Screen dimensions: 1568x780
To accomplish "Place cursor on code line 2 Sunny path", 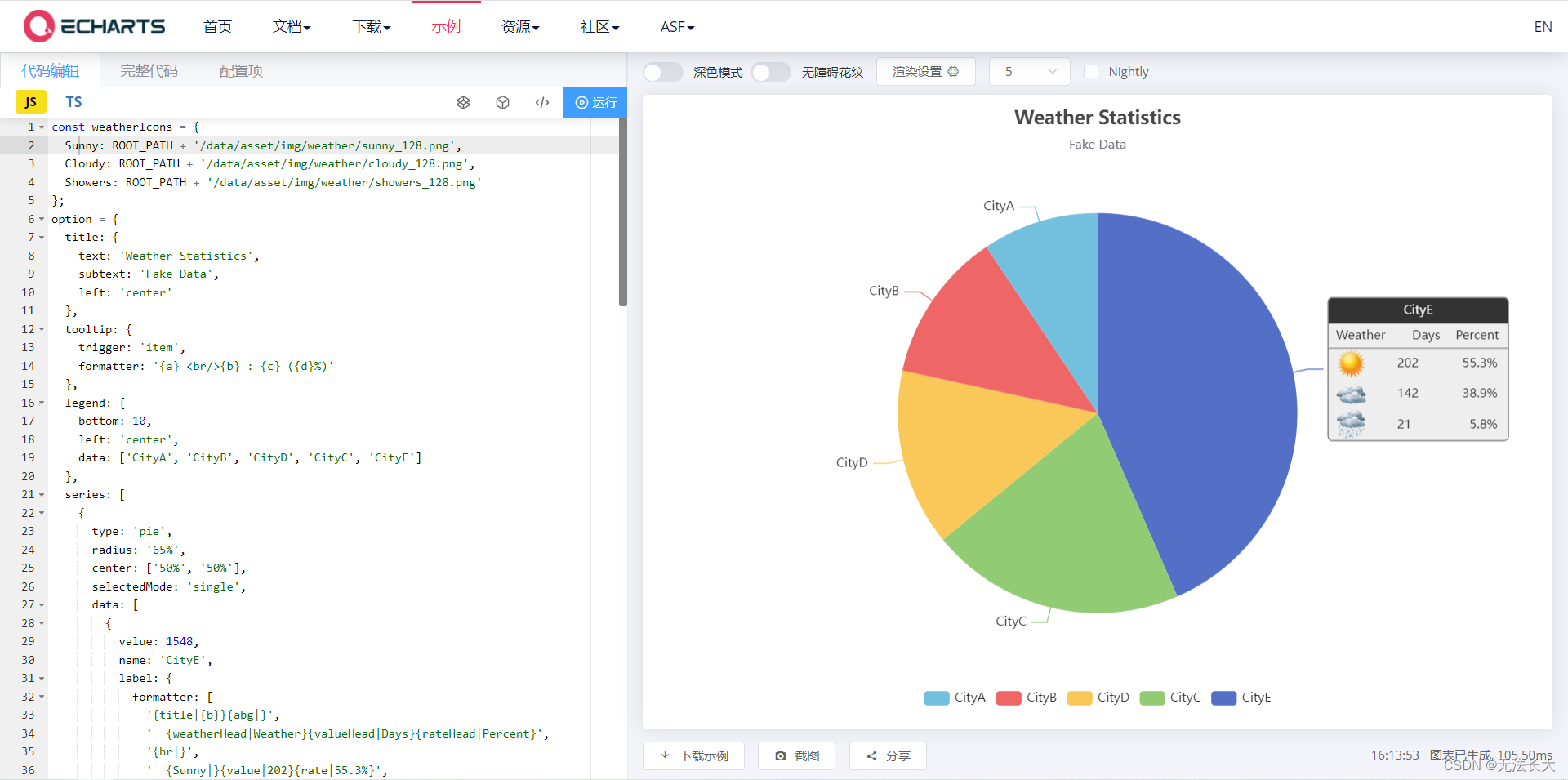I will pyautogui.click(x=327, y=145).
